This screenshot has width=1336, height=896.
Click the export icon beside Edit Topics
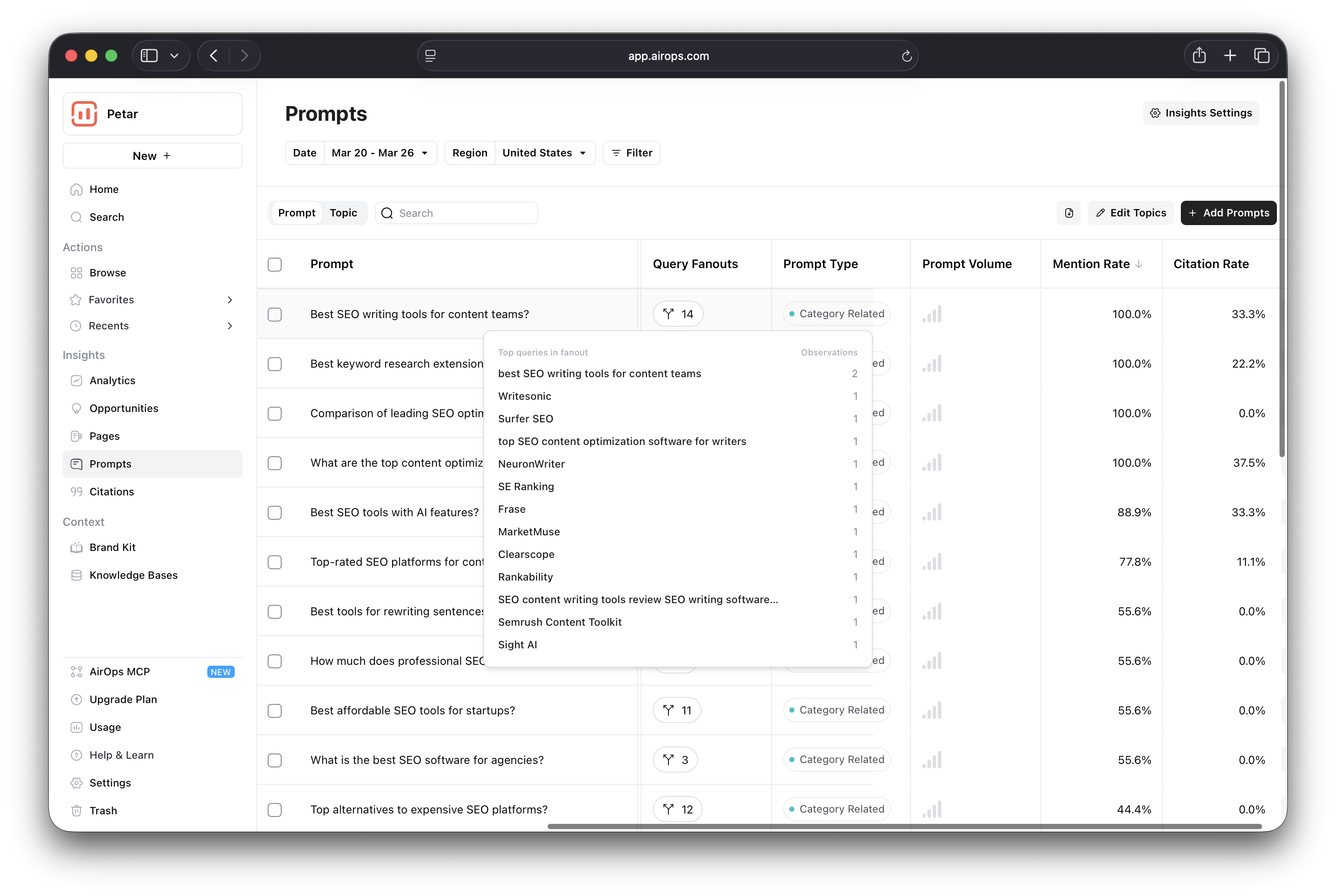[x=1069, y=213]
